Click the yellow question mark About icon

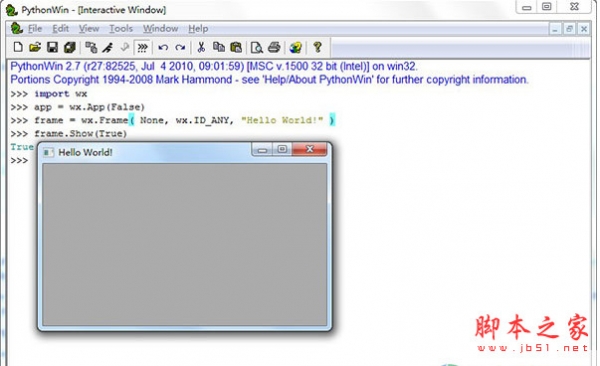(x=317, y=47)
